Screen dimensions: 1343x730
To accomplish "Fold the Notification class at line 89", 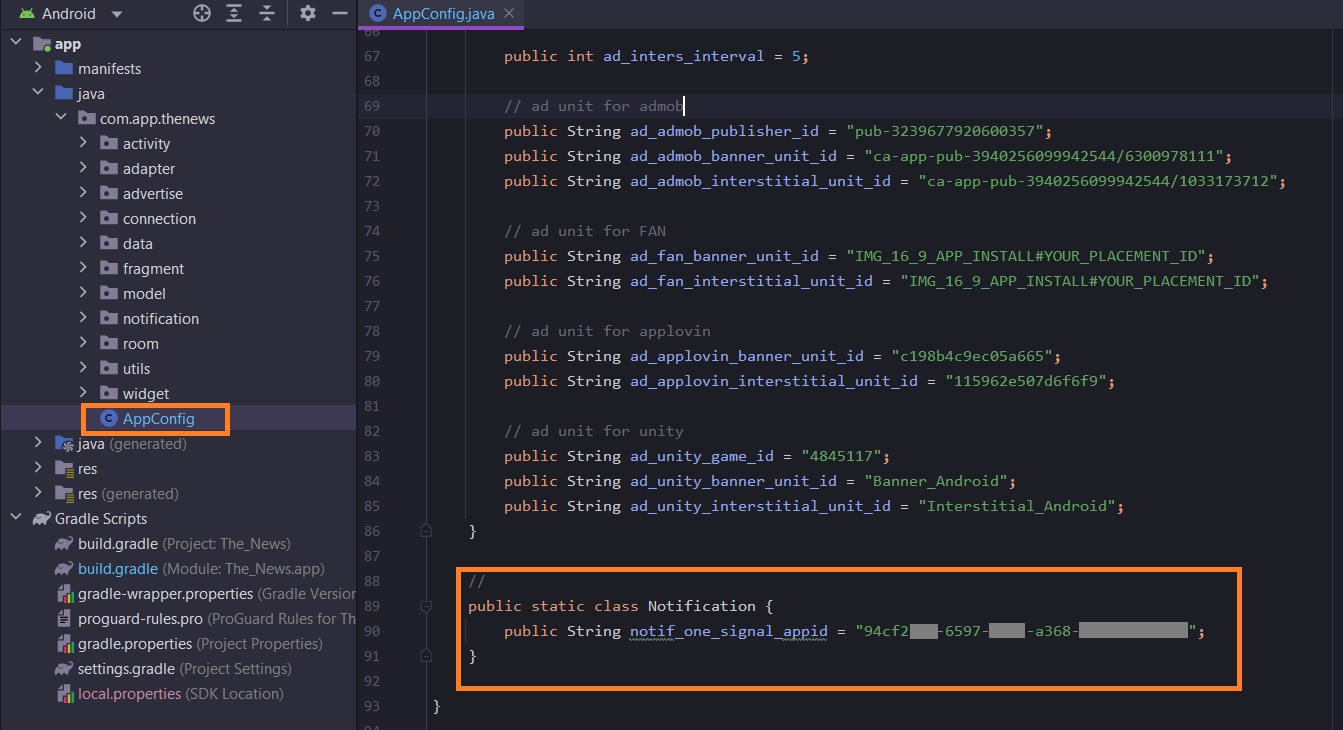I will coord(426,606).
